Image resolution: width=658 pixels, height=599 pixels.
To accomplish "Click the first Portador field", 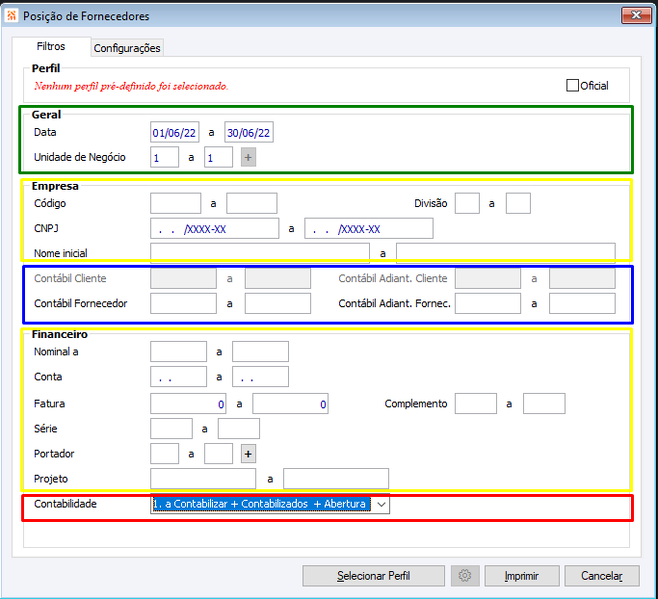I will pyautogui.click(x=164, y=454).
